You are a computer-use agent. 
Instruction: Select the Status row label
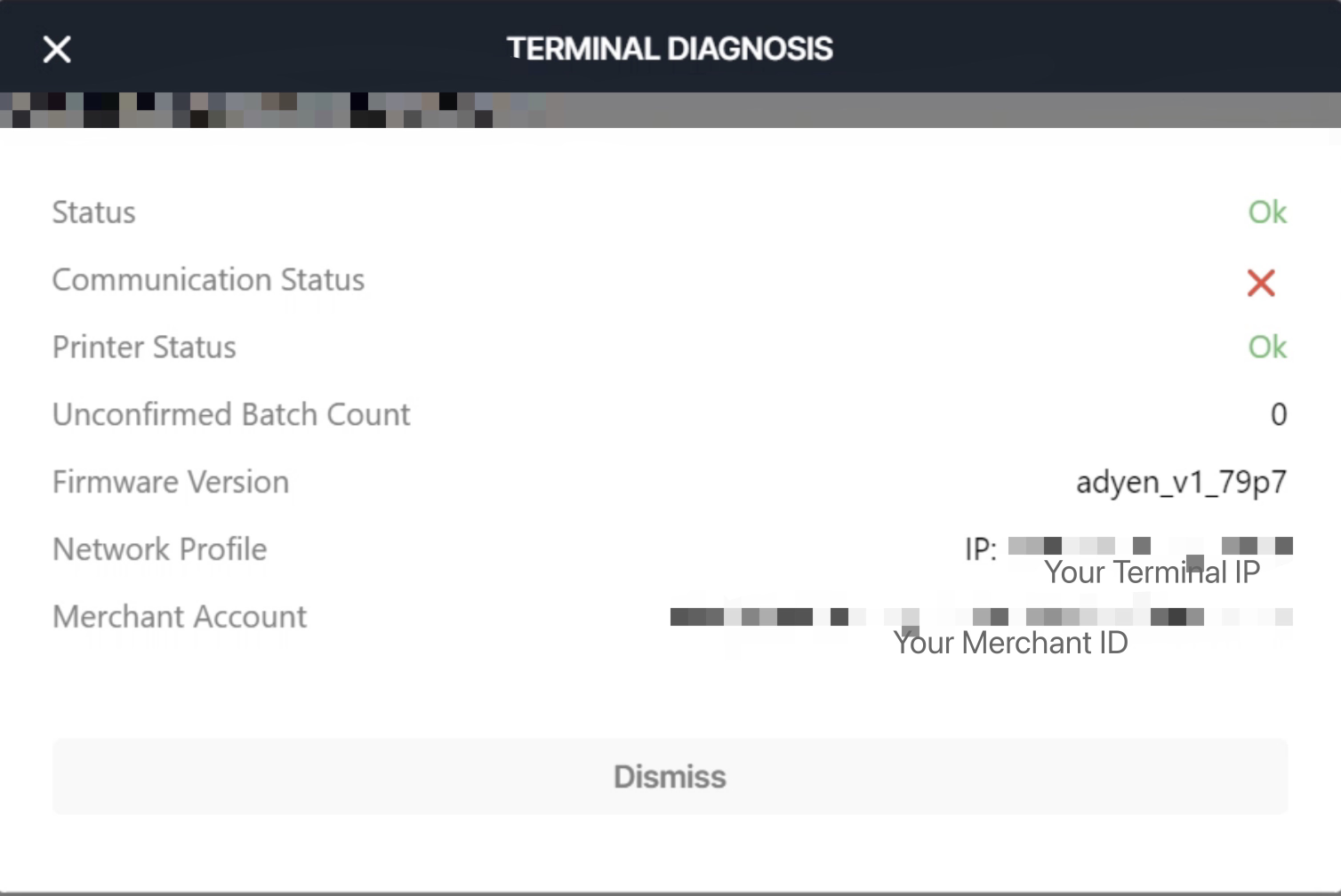[93, 212]
